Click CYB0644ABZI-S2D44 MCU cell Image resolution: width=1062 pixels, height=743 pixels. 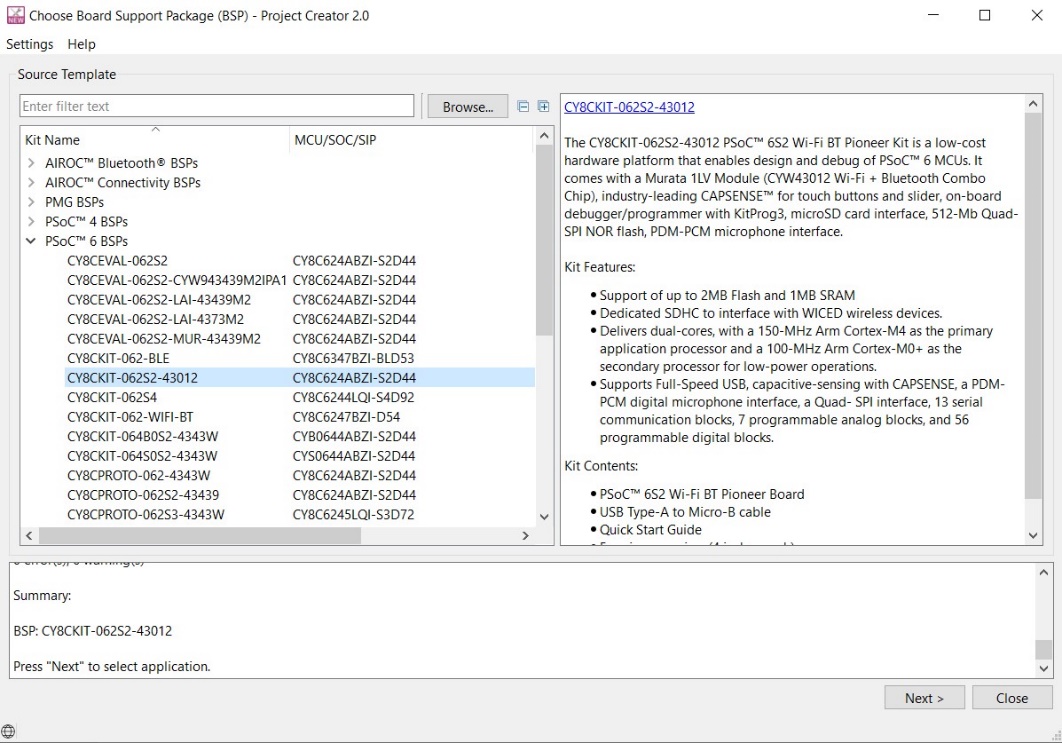(x=354, y=437)
